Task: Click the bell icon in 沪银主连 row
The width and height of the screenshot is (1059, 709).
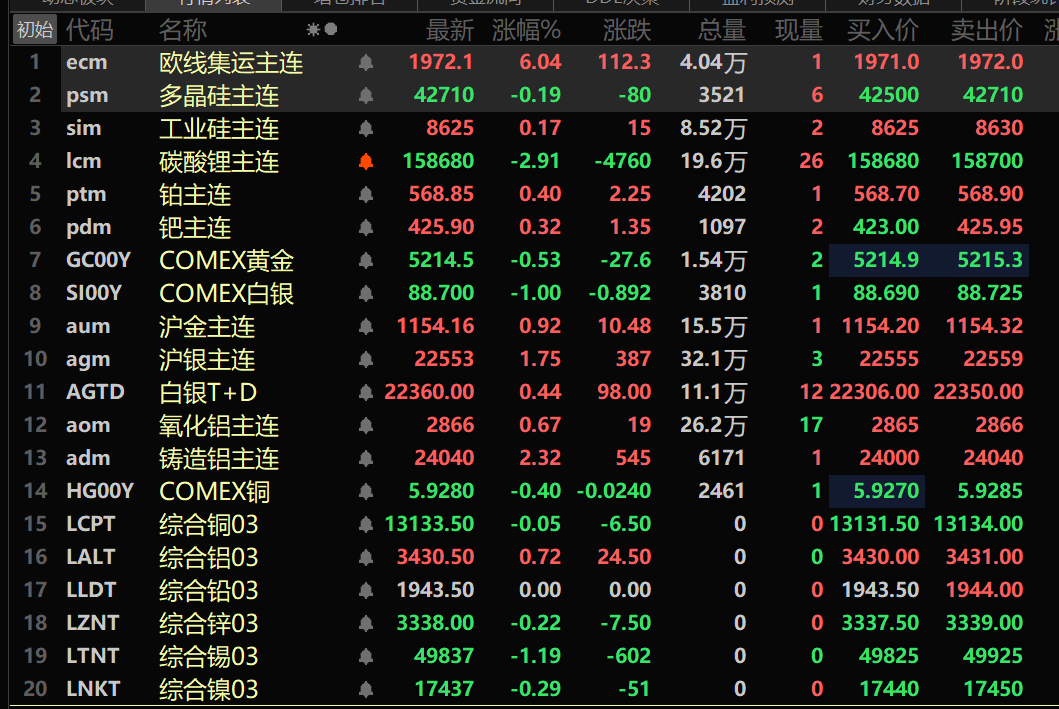Action: [366, 360]
